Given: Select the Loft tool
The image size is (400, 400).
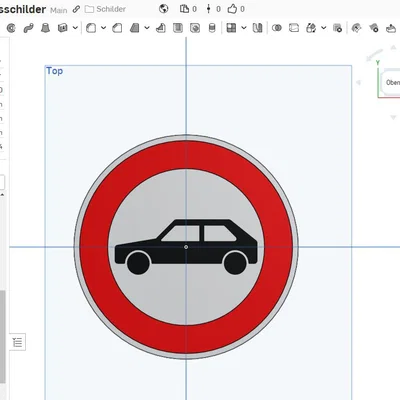Looking at the screenshot, I should tap(45, 28).
